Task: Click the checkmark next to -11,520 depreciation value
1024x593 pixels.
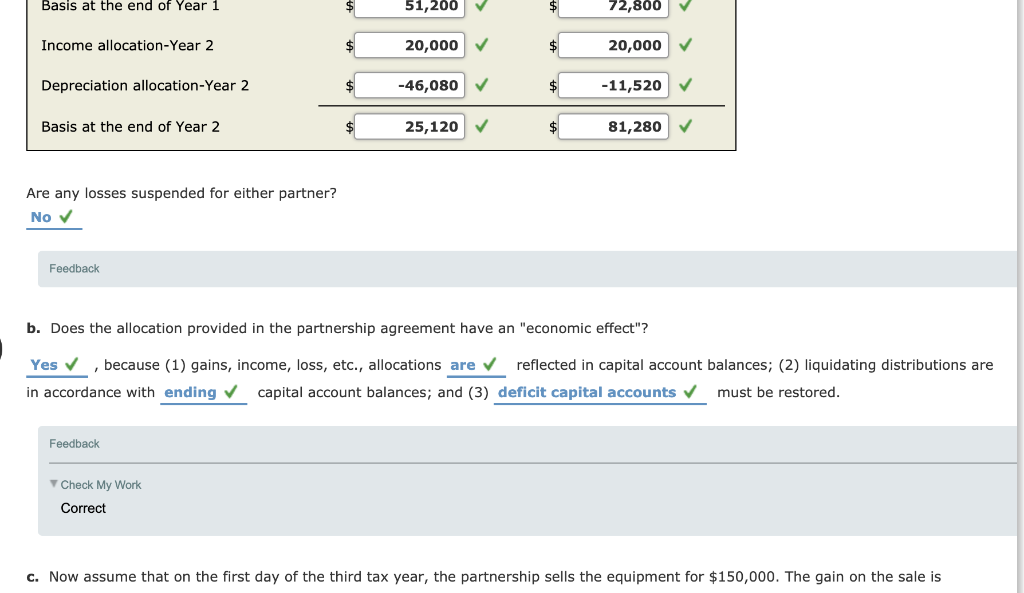Action: (684, 85)
